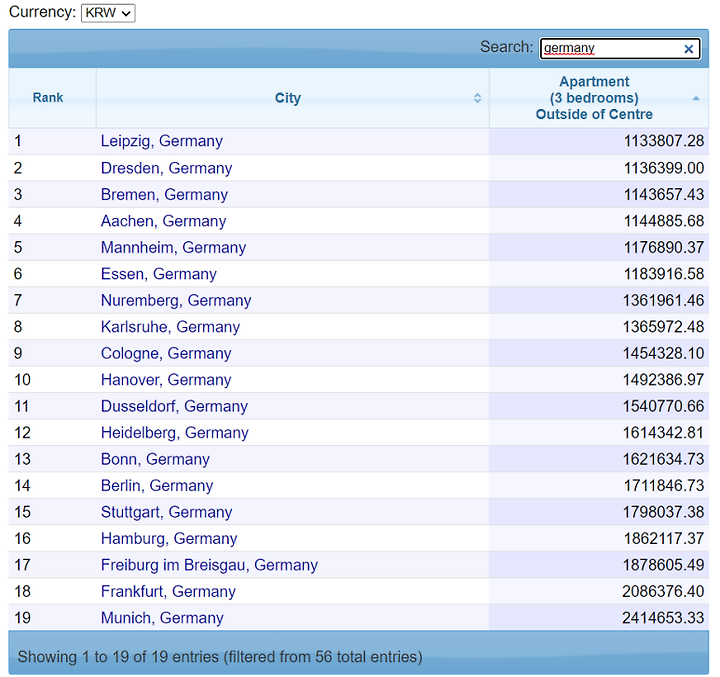Image resolution: width=720 pixels, height=677 pixels.
Task: Open the Munich, Germany link
Action: [162, 618]
